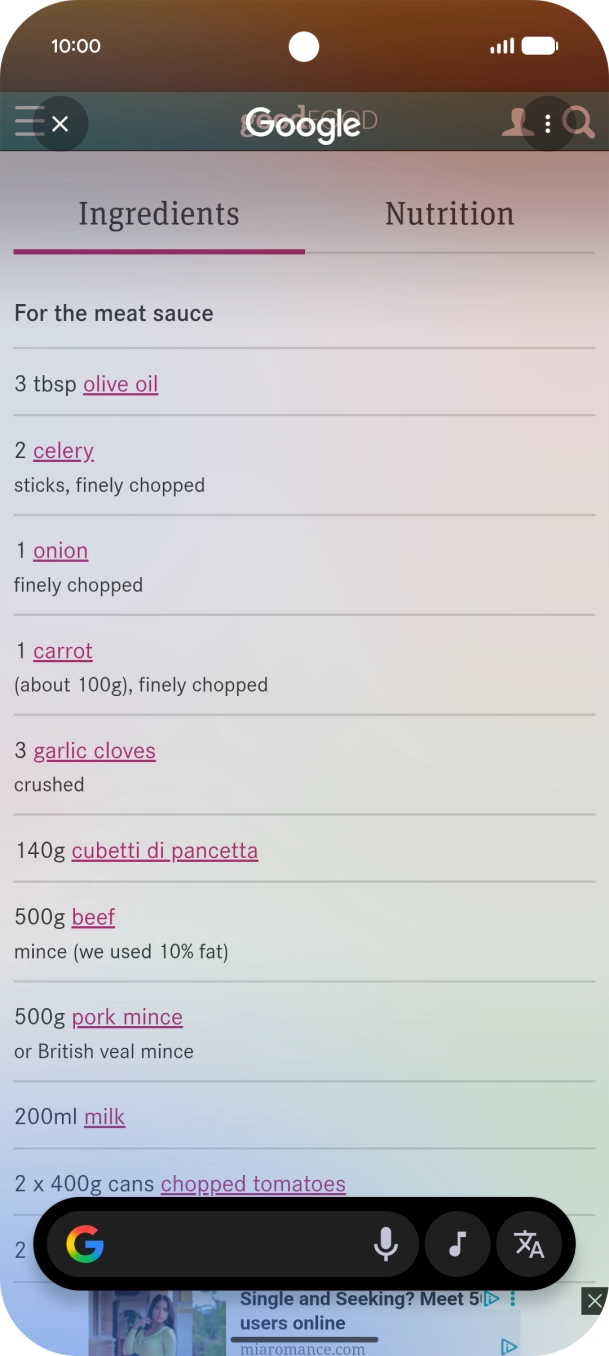Follow the garlic cloves link

tap(94, 751)
